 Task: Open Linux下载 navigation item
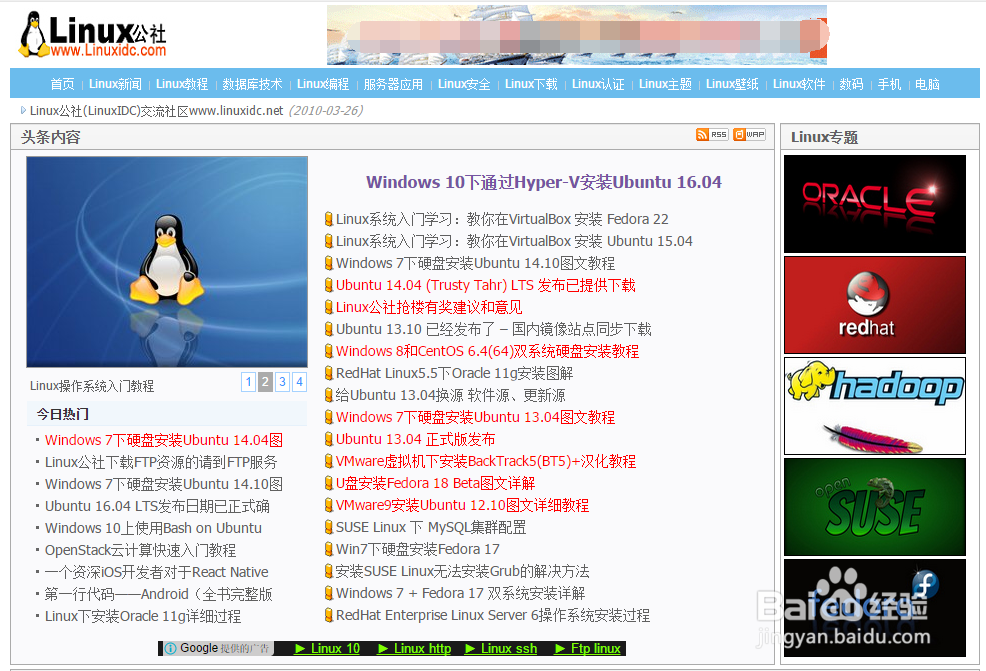point(531,84)
